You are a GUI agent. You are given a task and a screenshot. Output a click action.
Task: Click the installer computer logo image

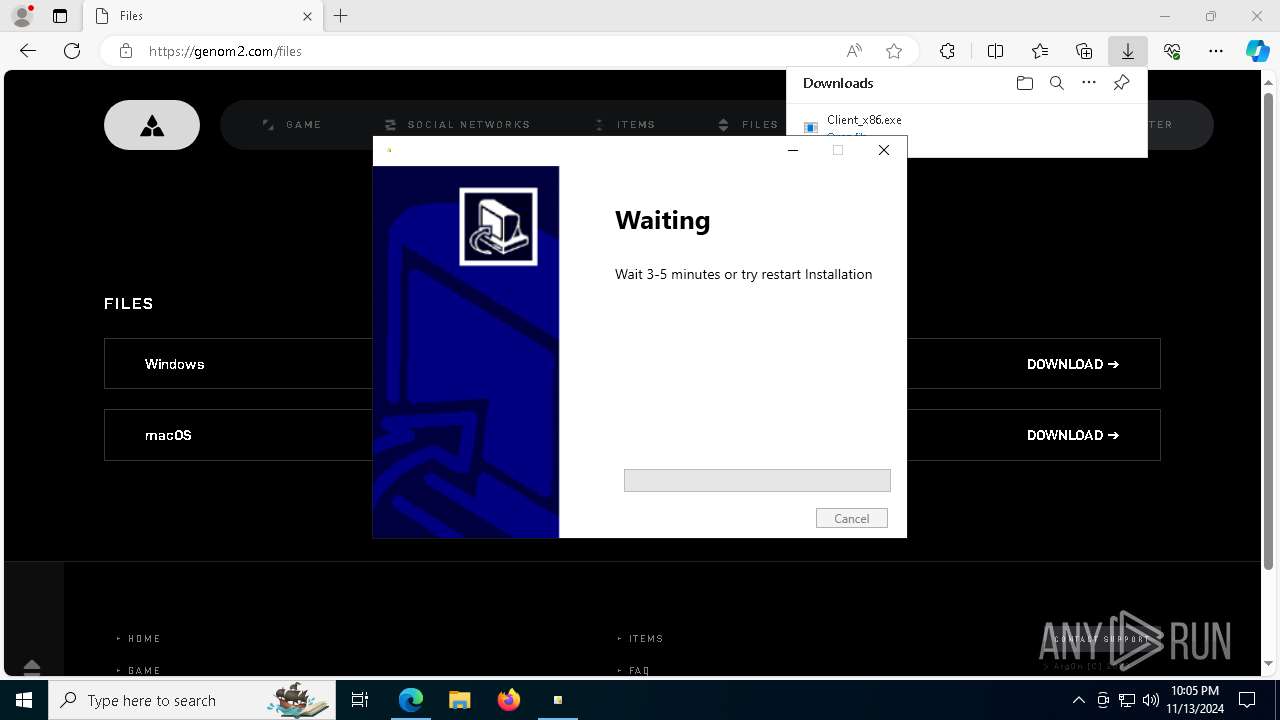[x=498, y=227]
